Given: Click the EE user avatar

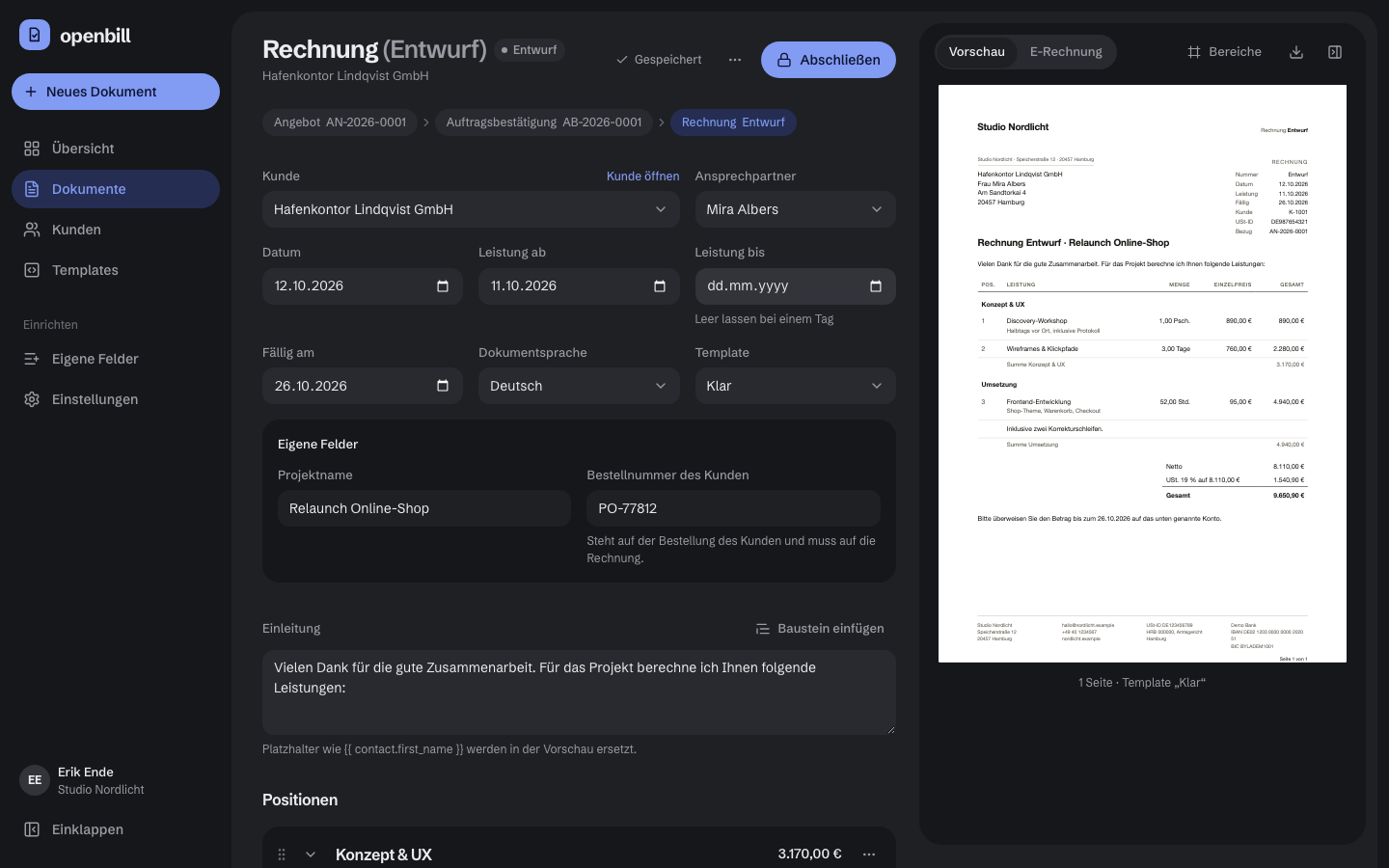Looking at the screenshot, I should click(35, 780).
